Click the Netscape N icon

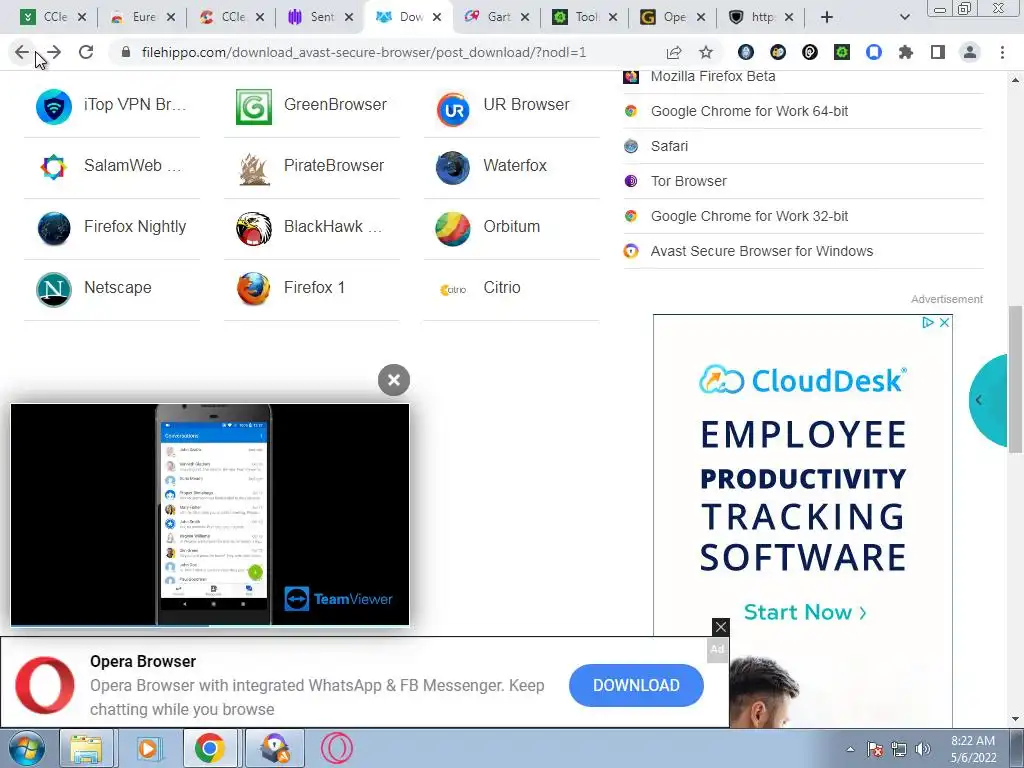(x=54, y=289)
